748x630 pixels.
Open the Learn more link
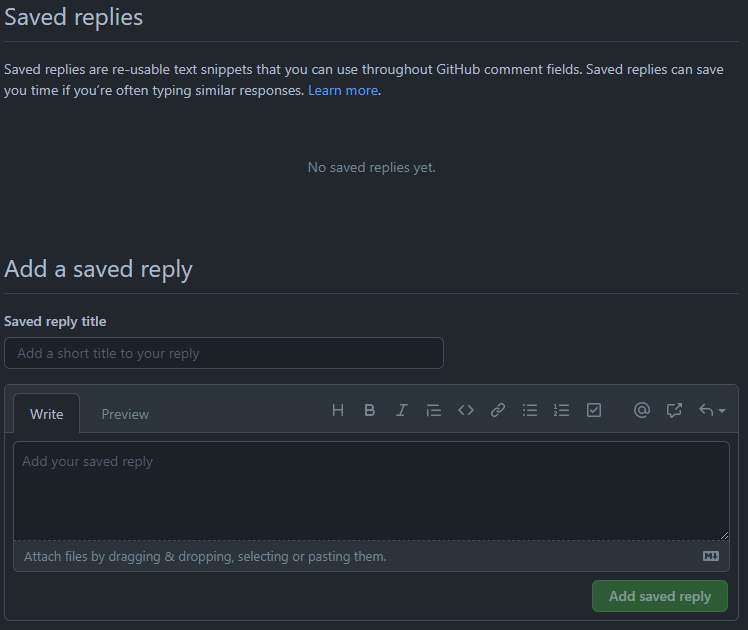(343, 91)
